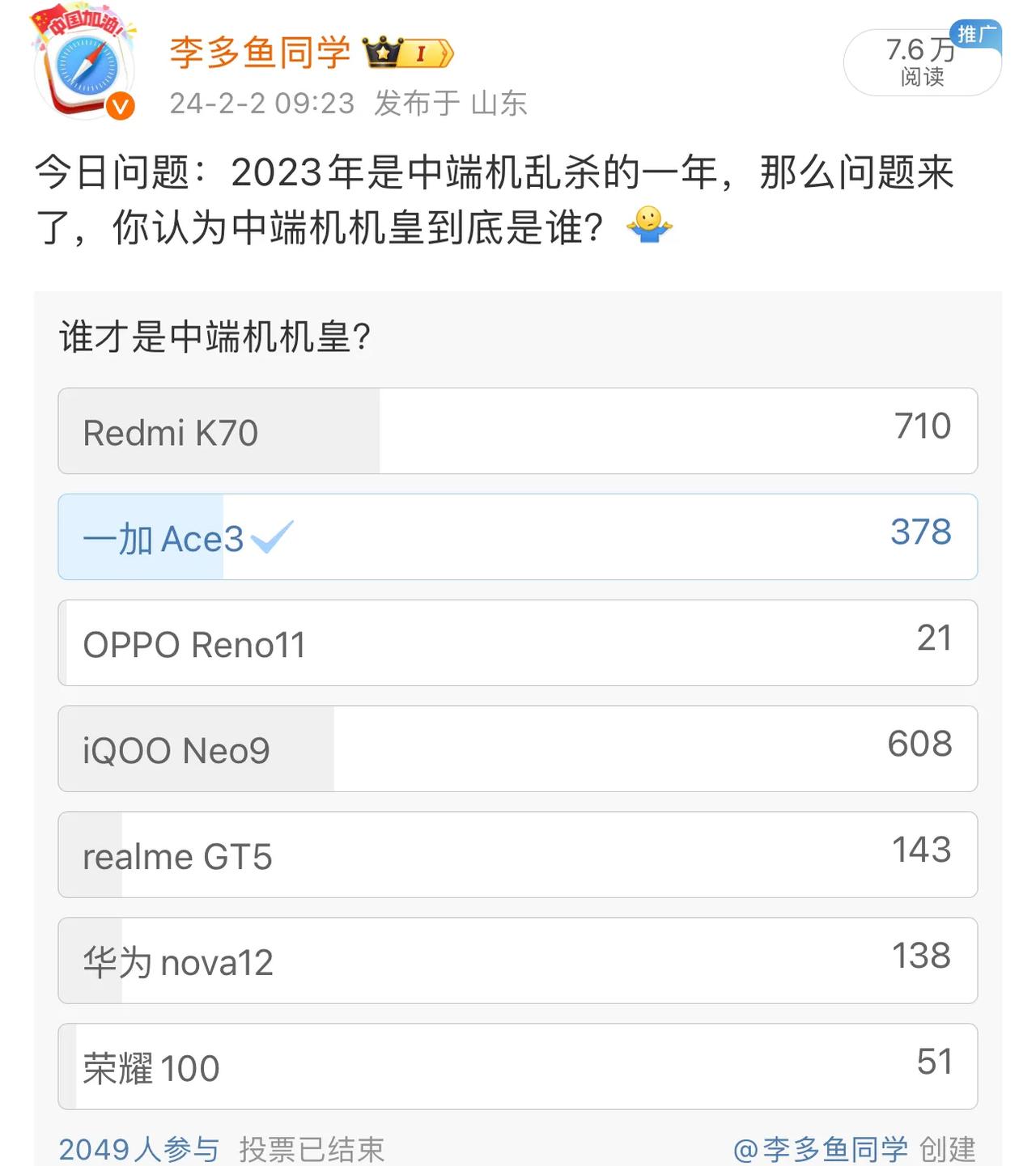Choose the 荣耀 100 poll option
The width and height of the screenshot is (1036, 1166).
(x=517, y=1067)
